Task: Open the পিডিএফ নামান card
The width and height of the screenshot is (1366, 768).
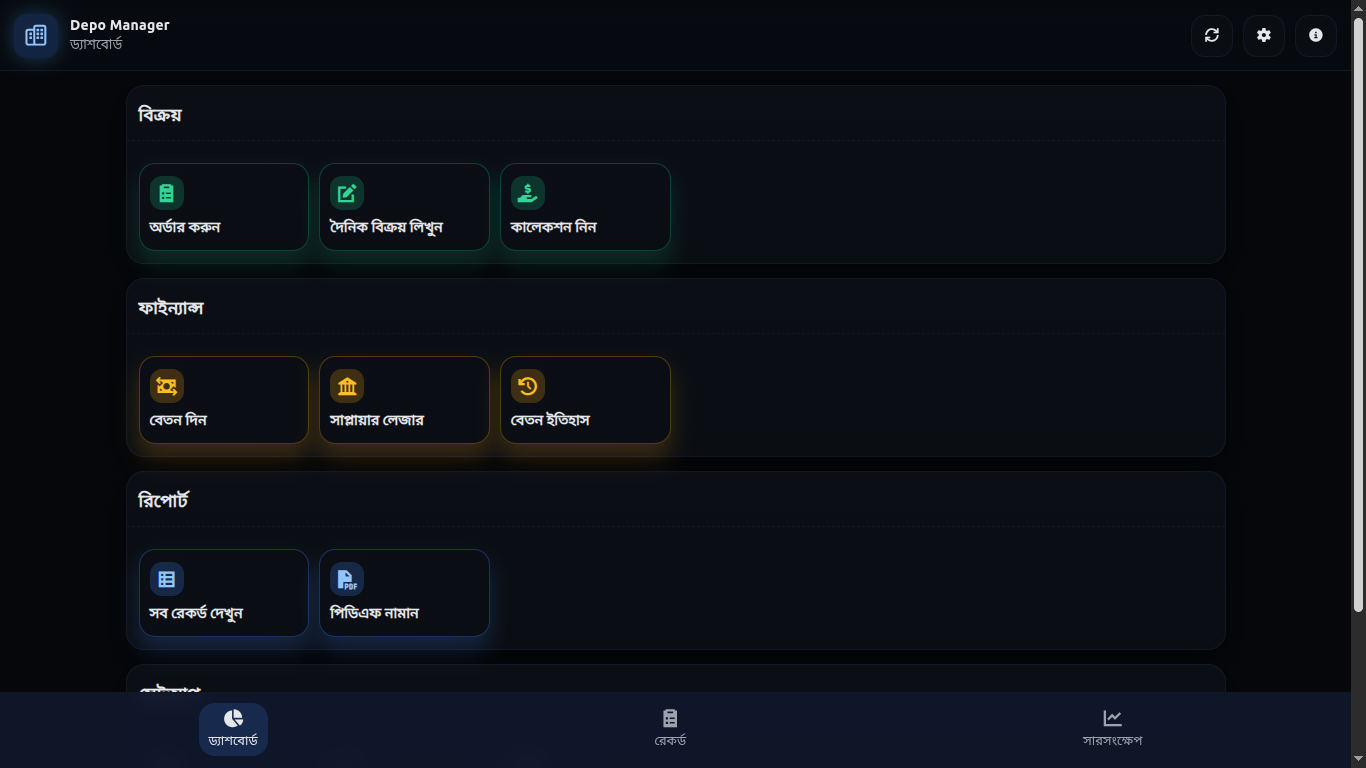Action: coord(404,592)
